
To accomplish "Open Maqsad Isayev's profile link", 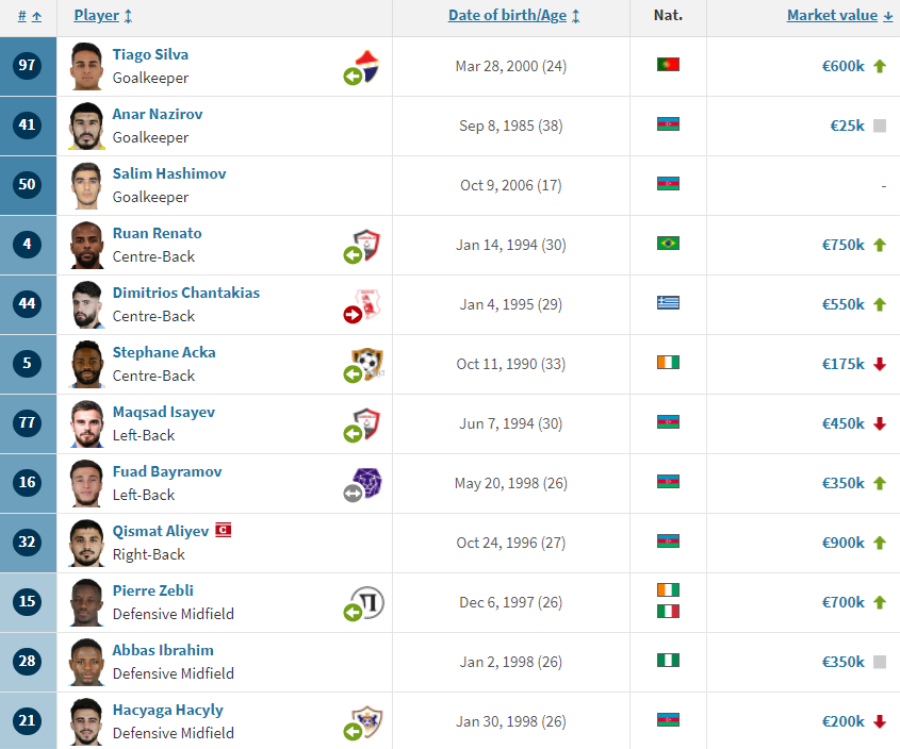I will [164, 412].
